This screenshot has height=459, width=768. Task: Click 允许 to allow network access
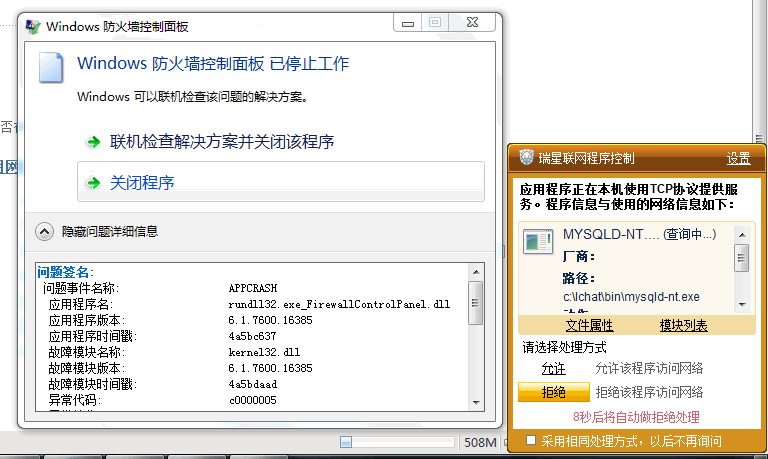[553, 368]
